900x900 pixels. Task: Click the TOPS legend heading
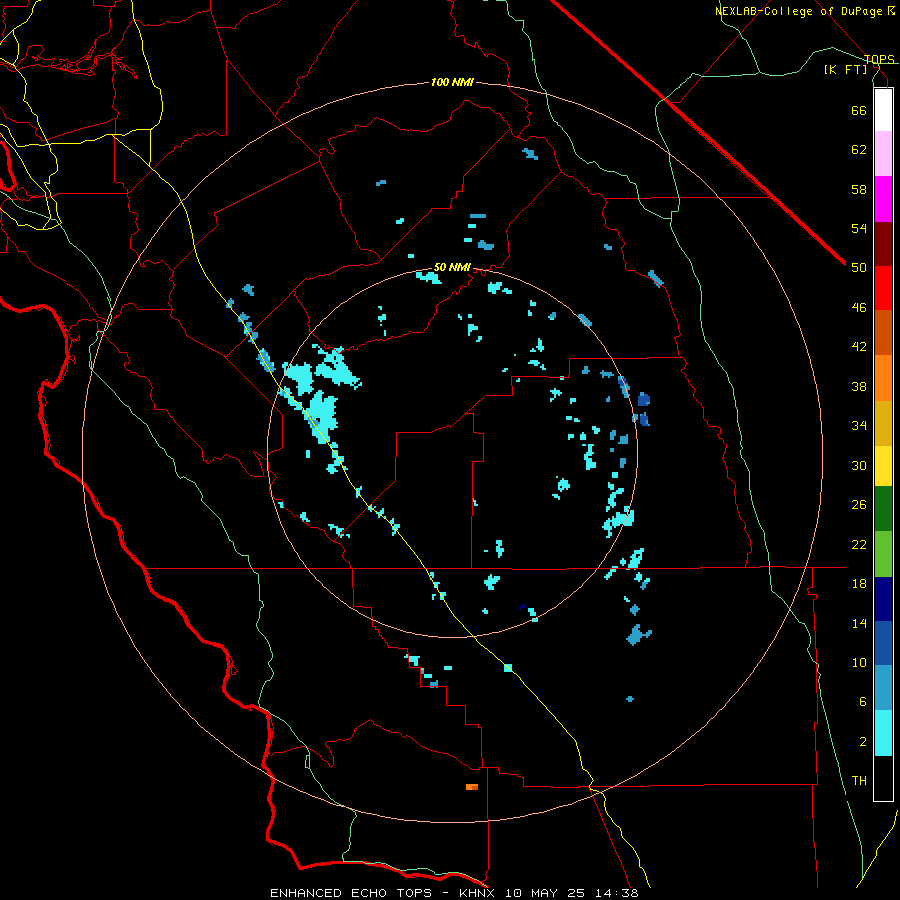879,59
